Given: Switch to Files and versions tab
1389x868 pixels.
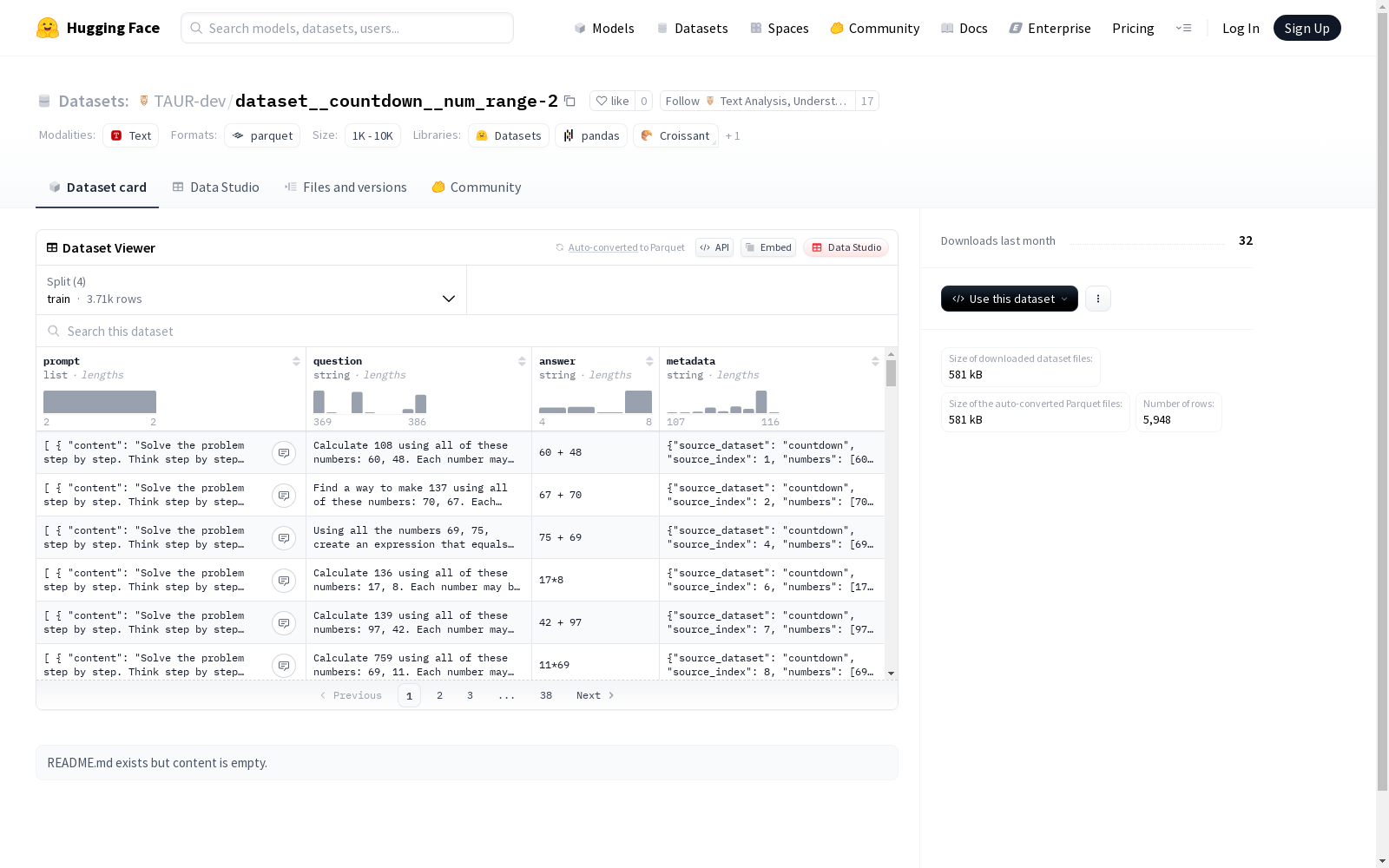Looking at the screenshot, I should [346, 187].
